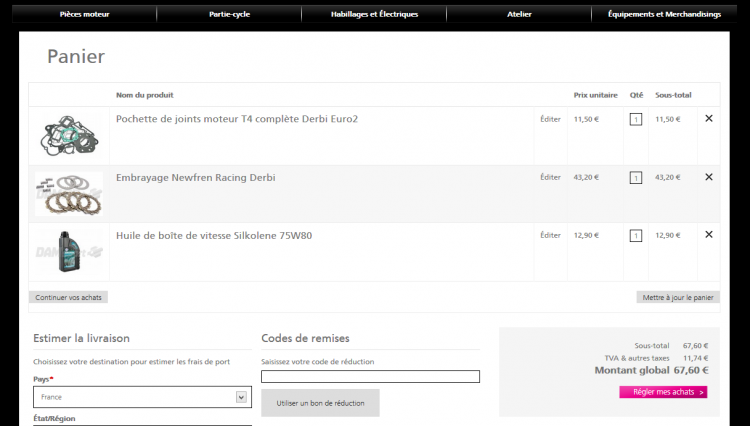Click Éditer for the Pochette de joints row
Screen dimensions: 750x426
point(550,119)
